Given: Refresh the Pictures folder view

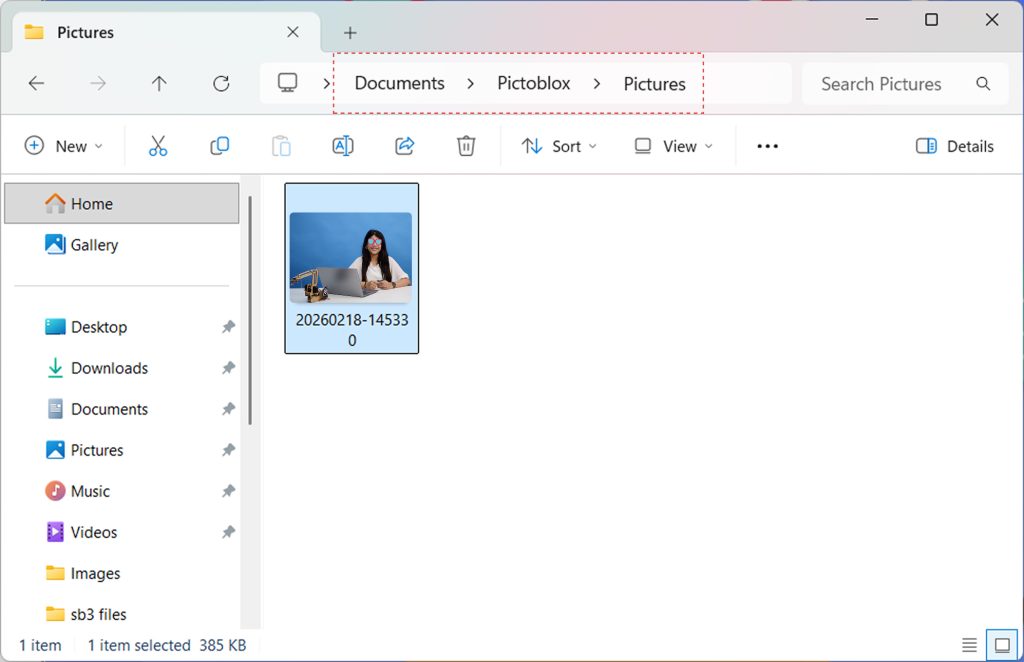Looking at the screenshot, I should [221, 84].
